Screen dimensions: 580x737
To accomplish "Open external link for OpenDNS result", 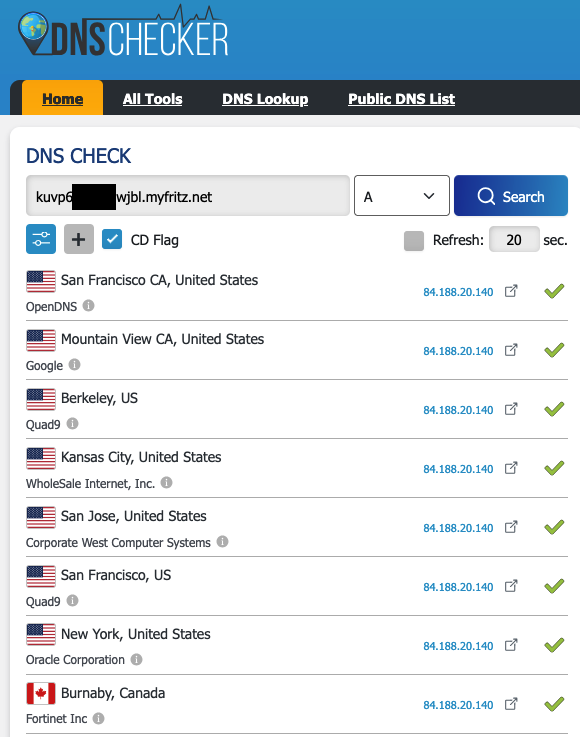I will pos(511,291).
